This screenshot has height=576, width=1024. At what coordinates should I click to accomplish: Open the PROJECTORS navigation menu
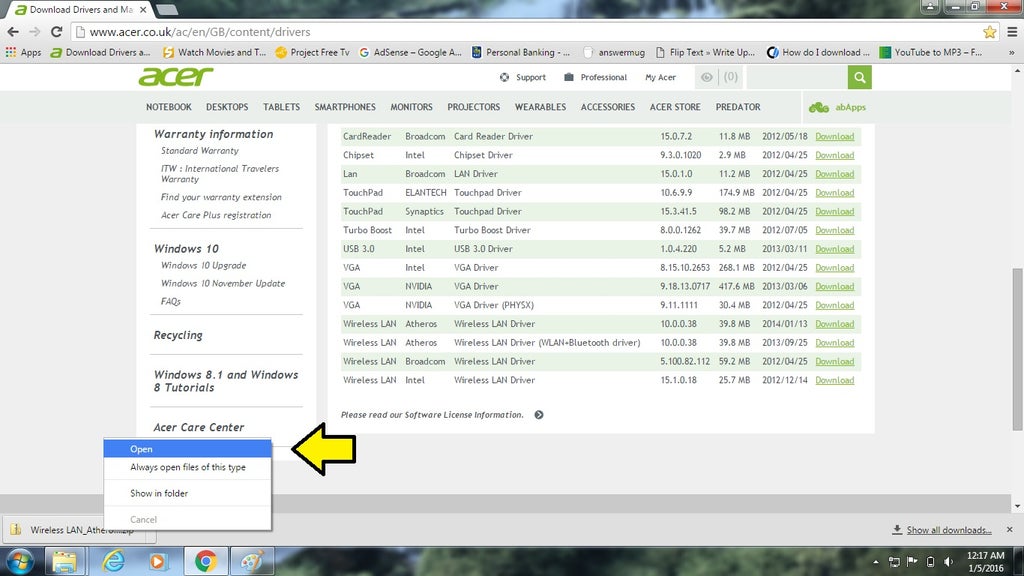473,107
